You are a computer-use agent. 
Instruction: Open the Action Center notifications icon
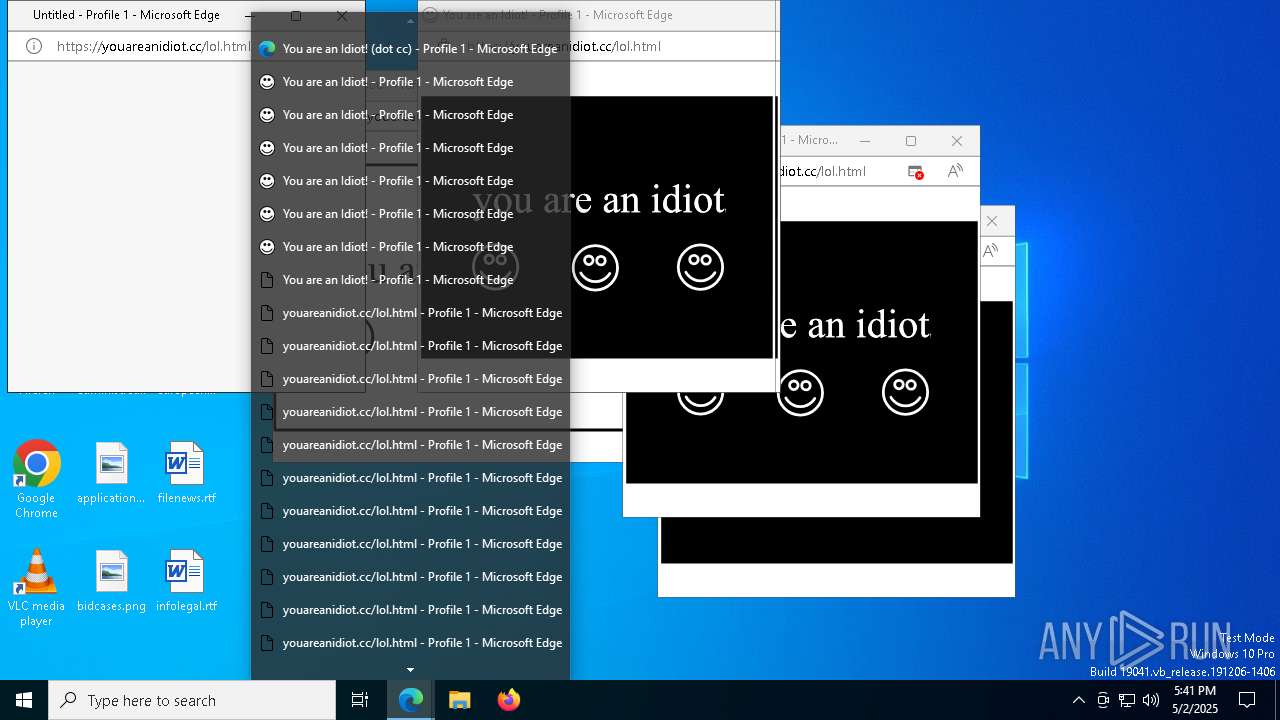(1247, 700)
